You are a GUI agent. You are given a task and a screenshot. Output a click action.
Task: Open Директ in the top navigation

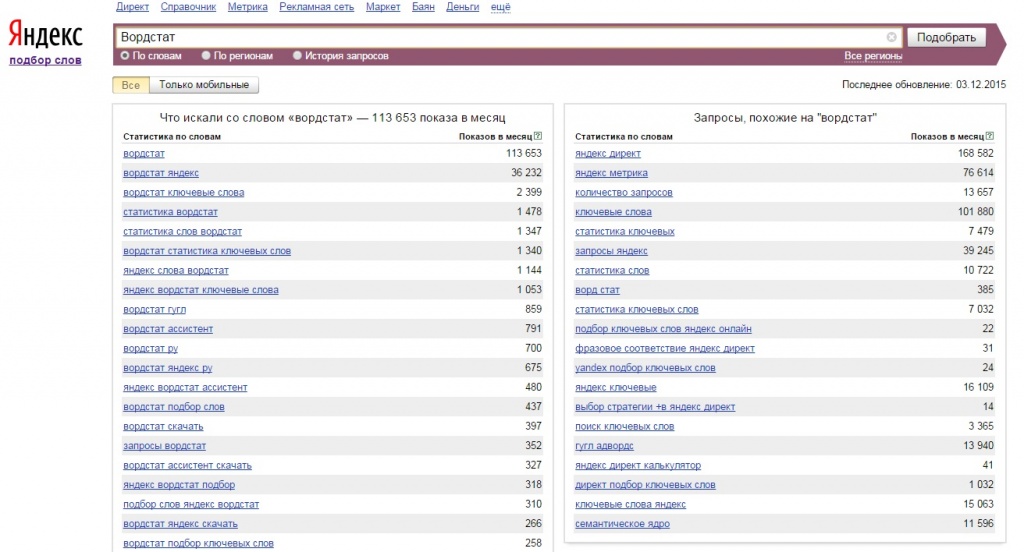click(133, 7)
